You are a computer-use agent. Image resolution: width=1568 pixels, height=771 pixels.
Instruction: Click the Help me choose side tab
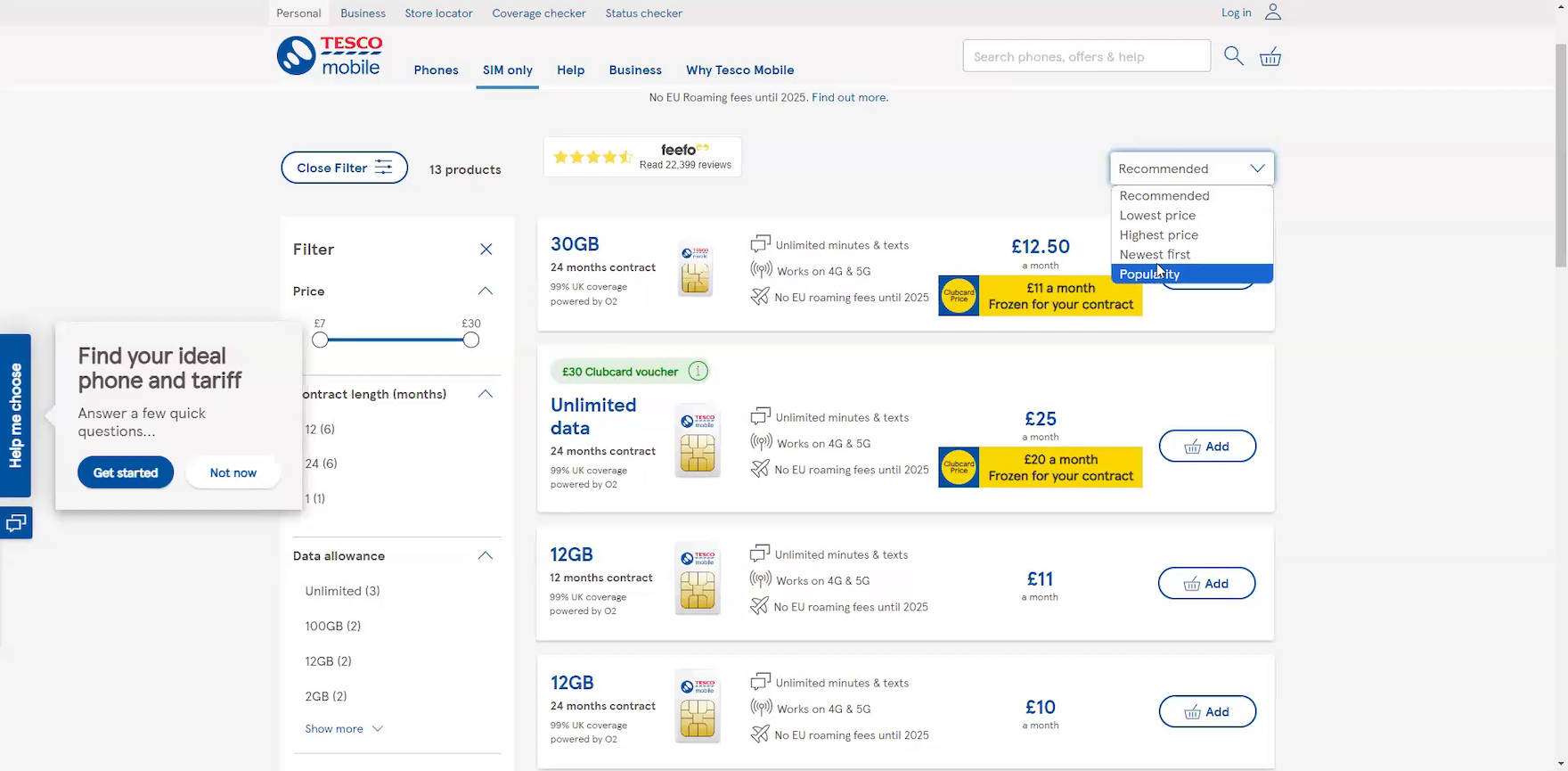click(x=16, y=415)
